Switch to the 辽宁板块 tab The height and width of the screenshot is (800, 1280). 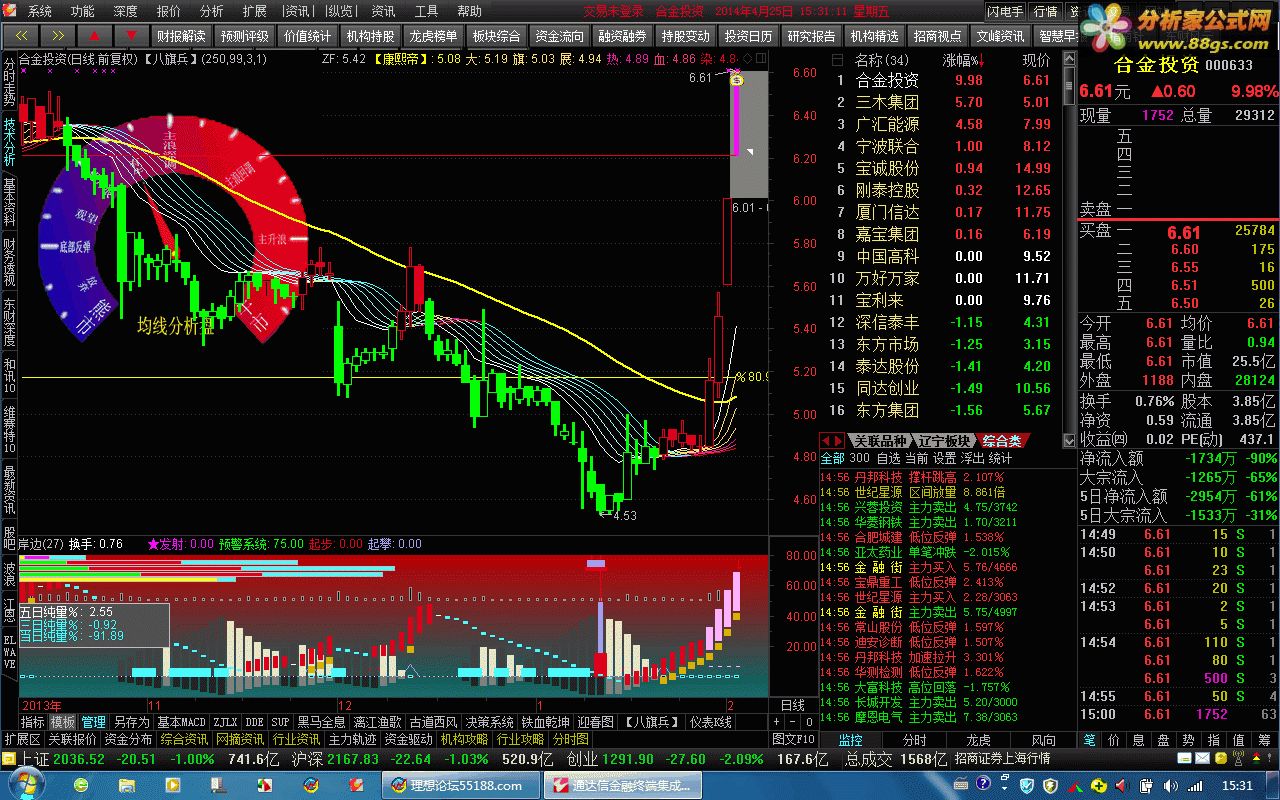point(945,441)
